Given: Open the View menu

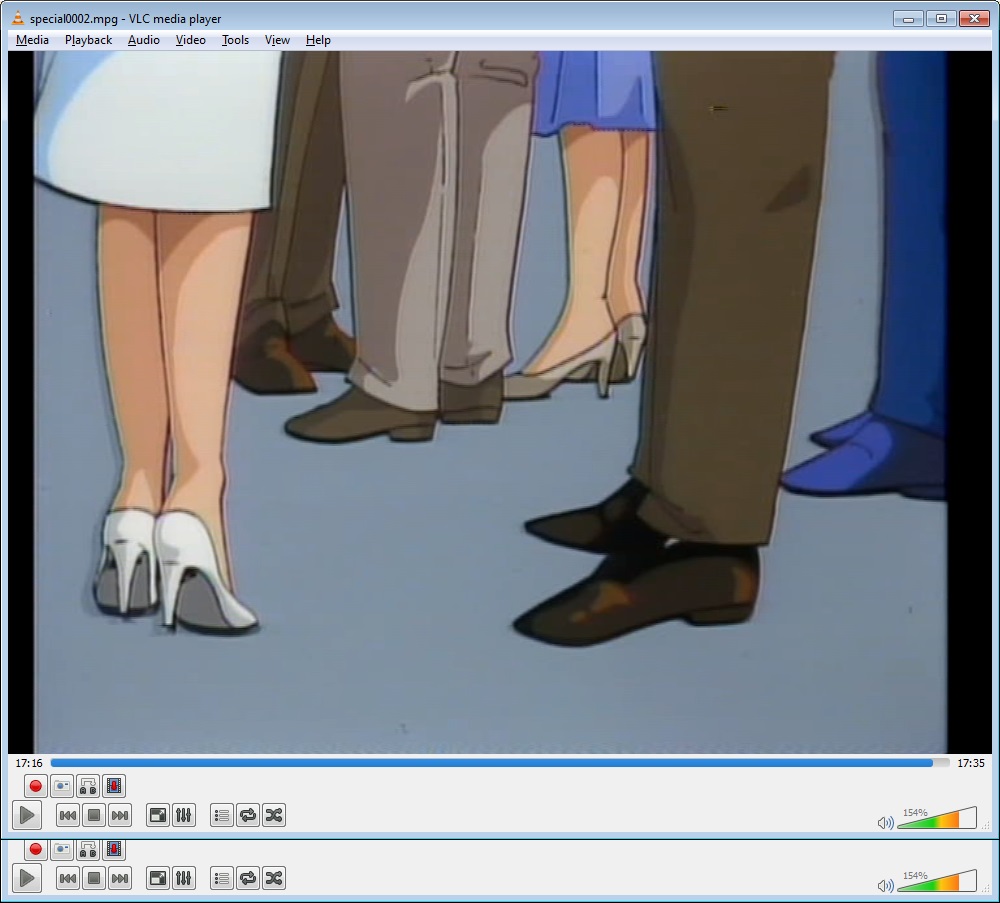Looking at the screenshot, I should point(277,40).
